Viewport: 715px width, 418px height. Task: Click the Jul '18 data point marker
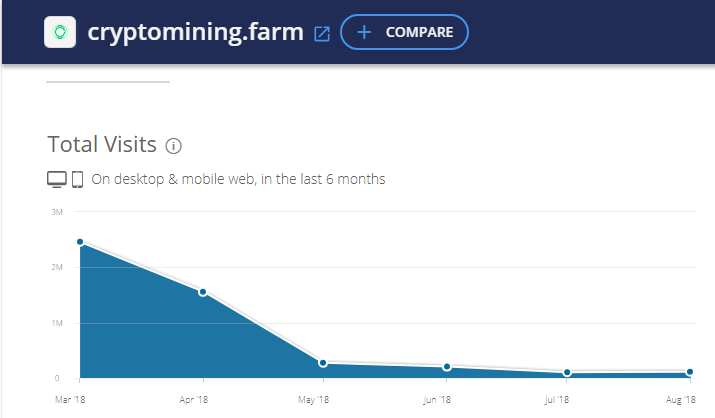coord(568,373)
